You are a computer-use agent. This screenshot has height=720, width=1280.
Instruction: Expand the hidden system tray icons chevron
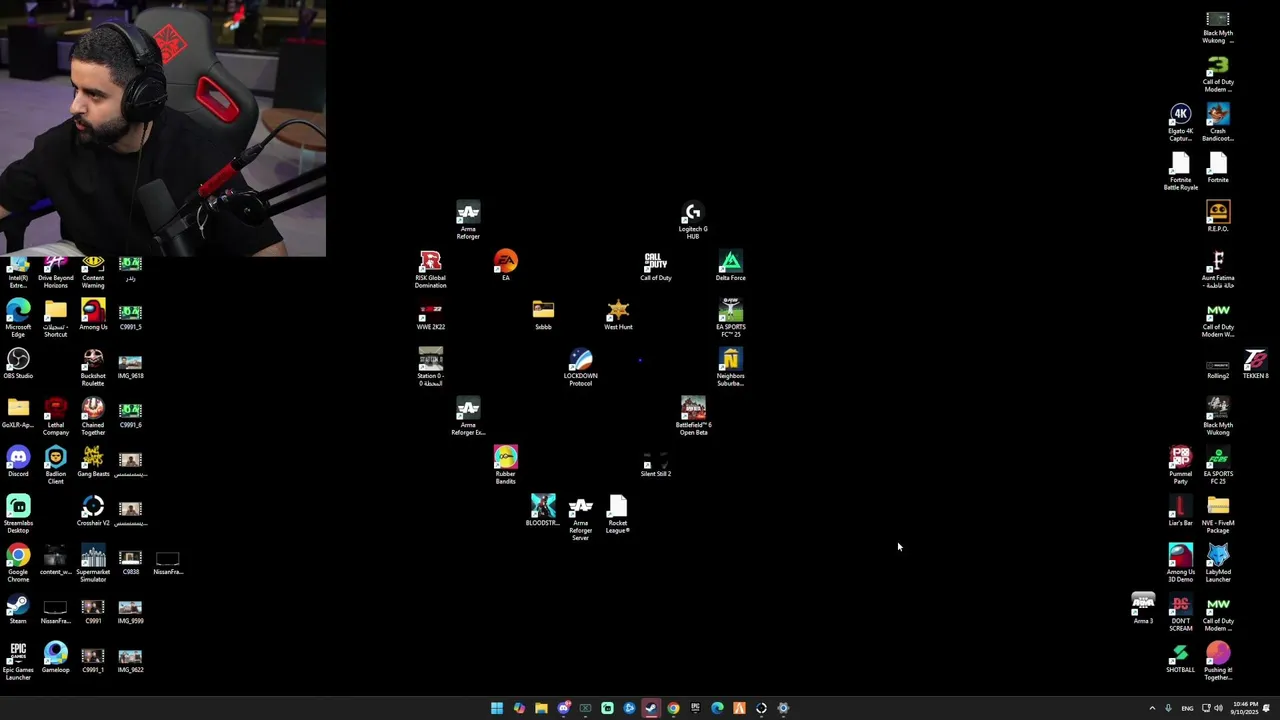pos(1152,708)
